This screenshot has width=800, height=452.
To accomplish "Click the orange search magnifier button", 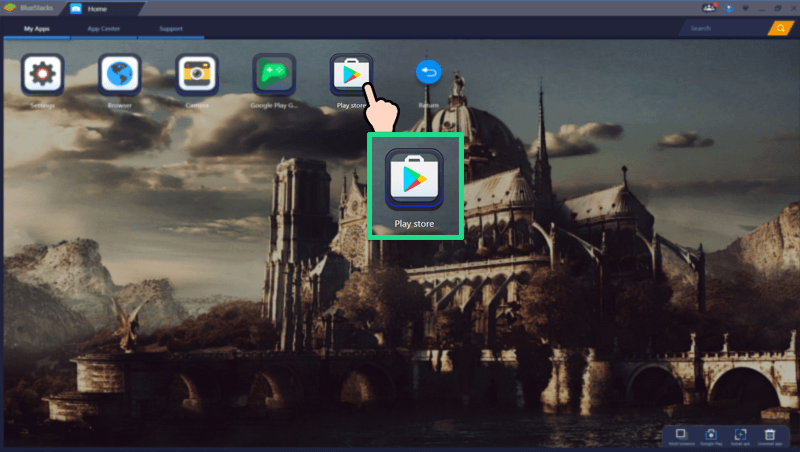I will click(780, 29).
